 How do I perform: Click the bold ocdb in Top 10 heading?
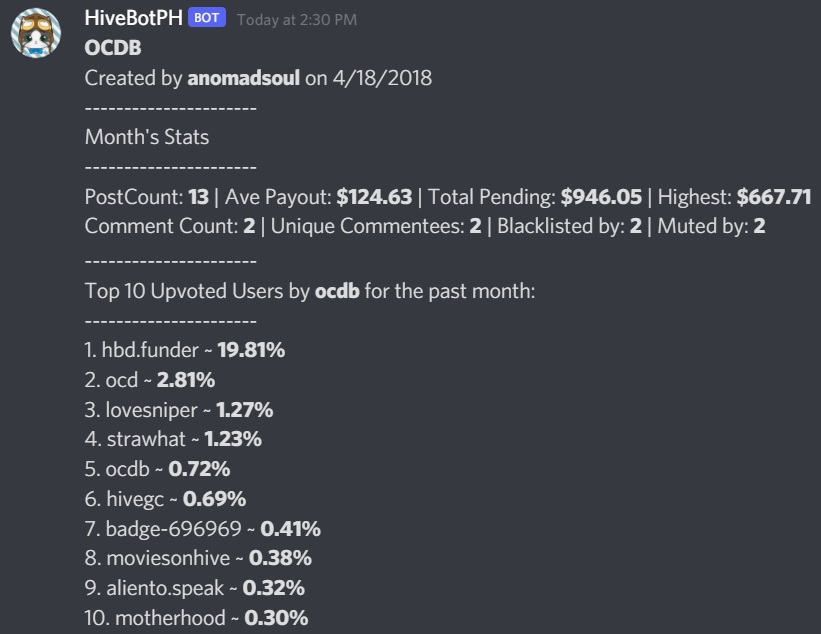337,291
